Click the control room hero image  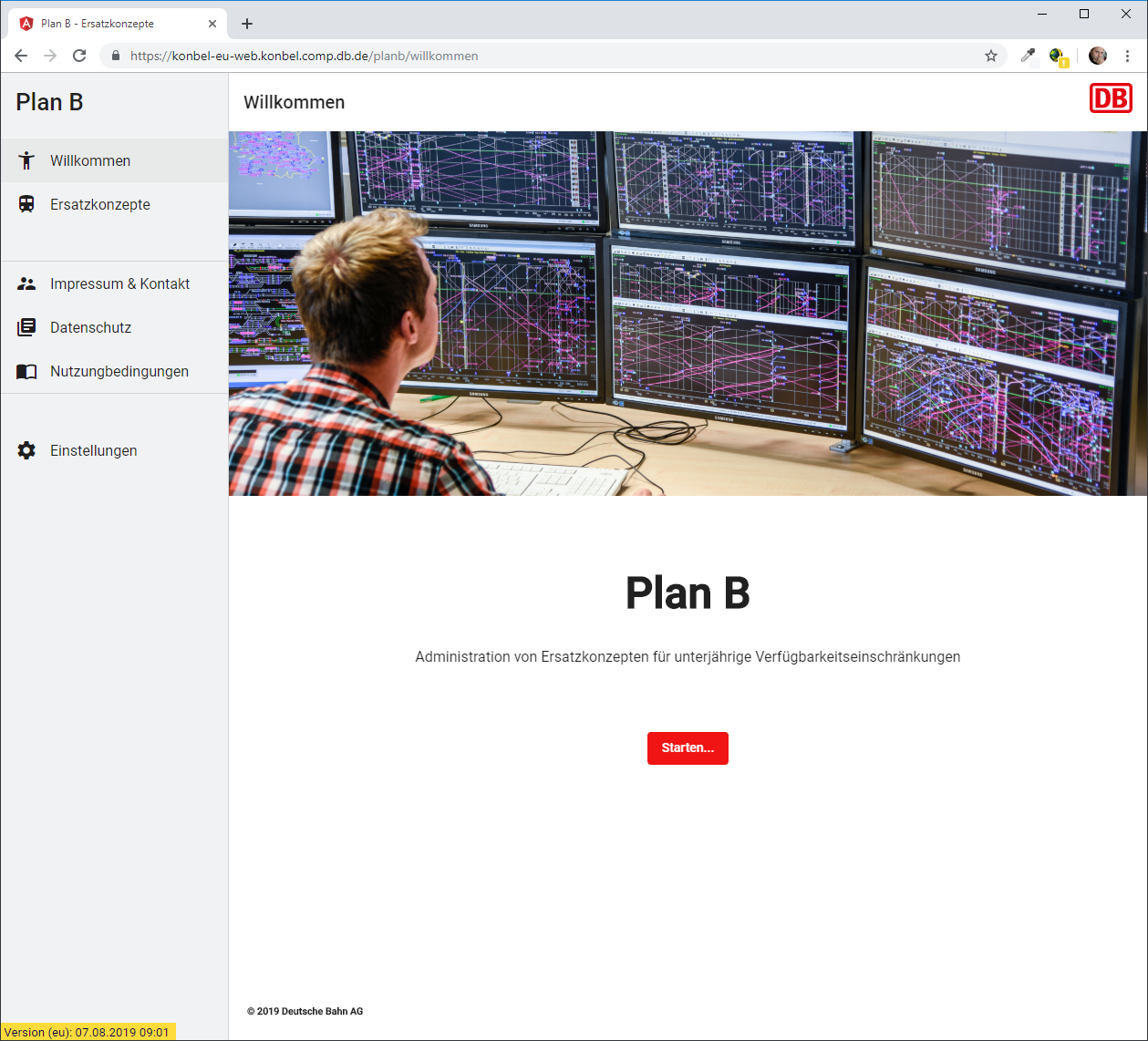point(688,314)
